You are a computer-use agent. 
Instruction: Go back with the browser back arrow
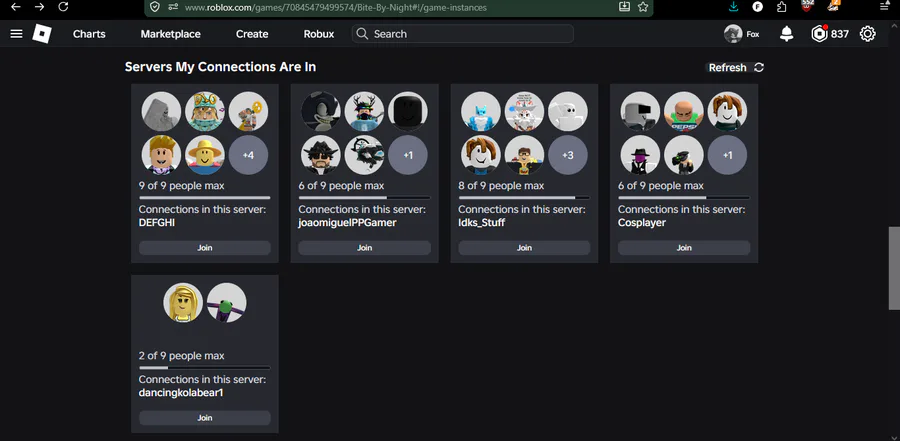[x=15, y=7]
